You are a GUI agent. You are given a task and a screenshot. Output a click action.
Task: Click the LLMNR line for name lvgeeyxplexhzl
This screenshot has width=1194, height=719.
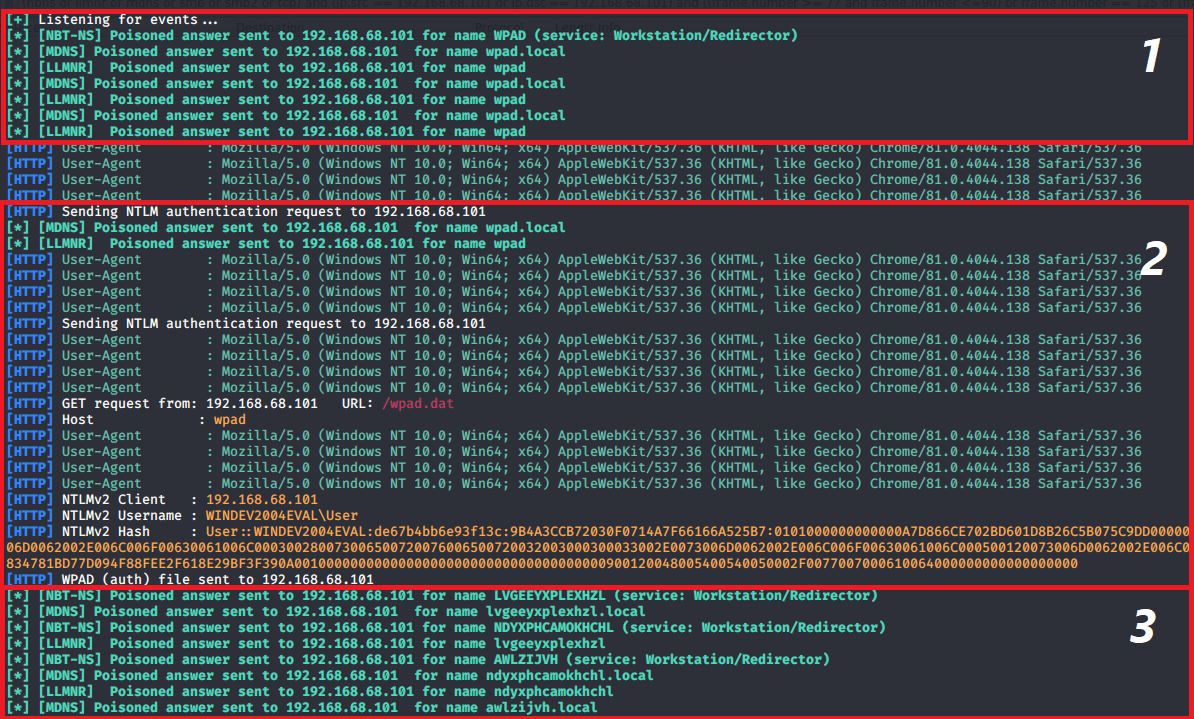[306, 644]
